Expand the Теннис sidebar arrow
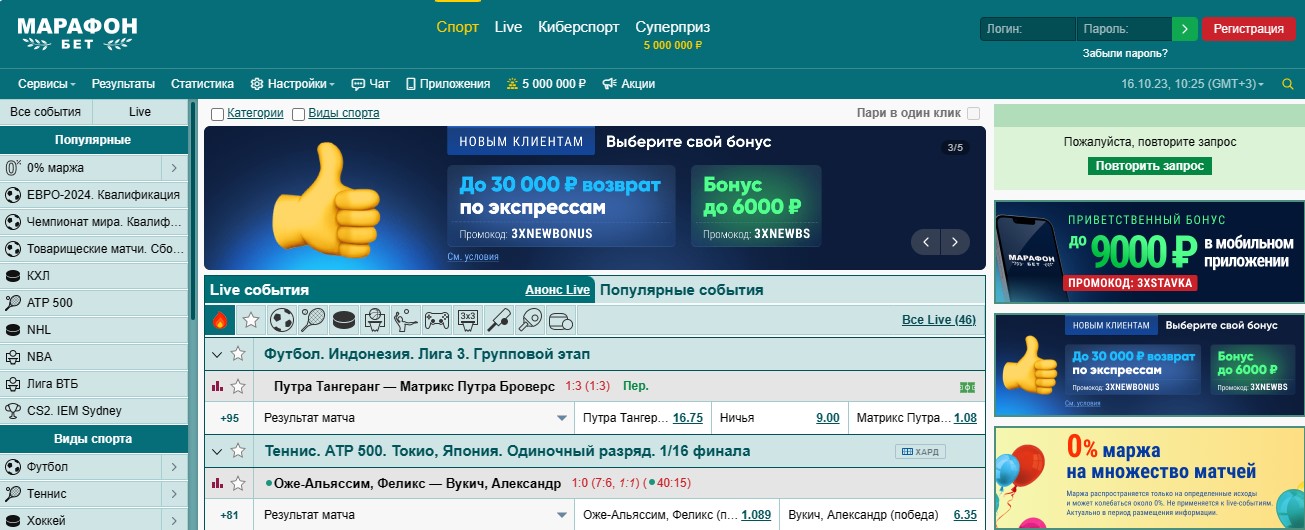The height and width of the screenshot is (530, 1305). 174,494
